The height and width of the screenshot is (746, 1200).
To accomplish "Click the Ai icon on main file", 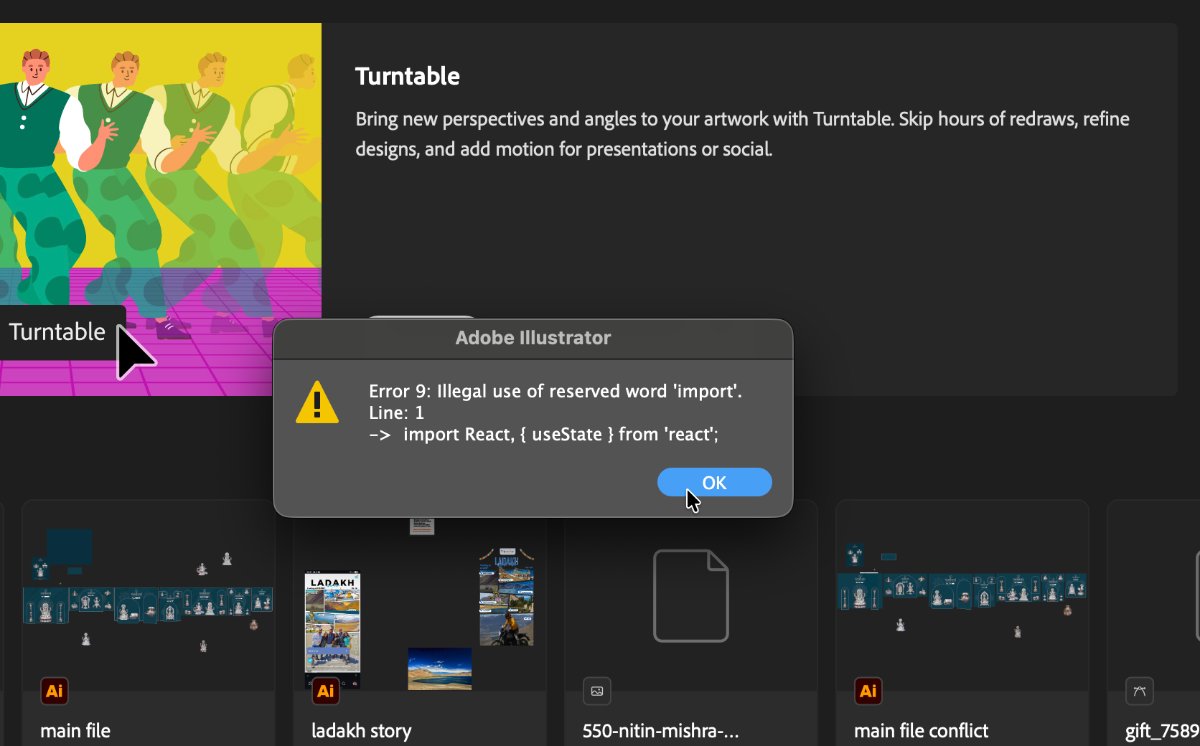I will tap(55, 691).
